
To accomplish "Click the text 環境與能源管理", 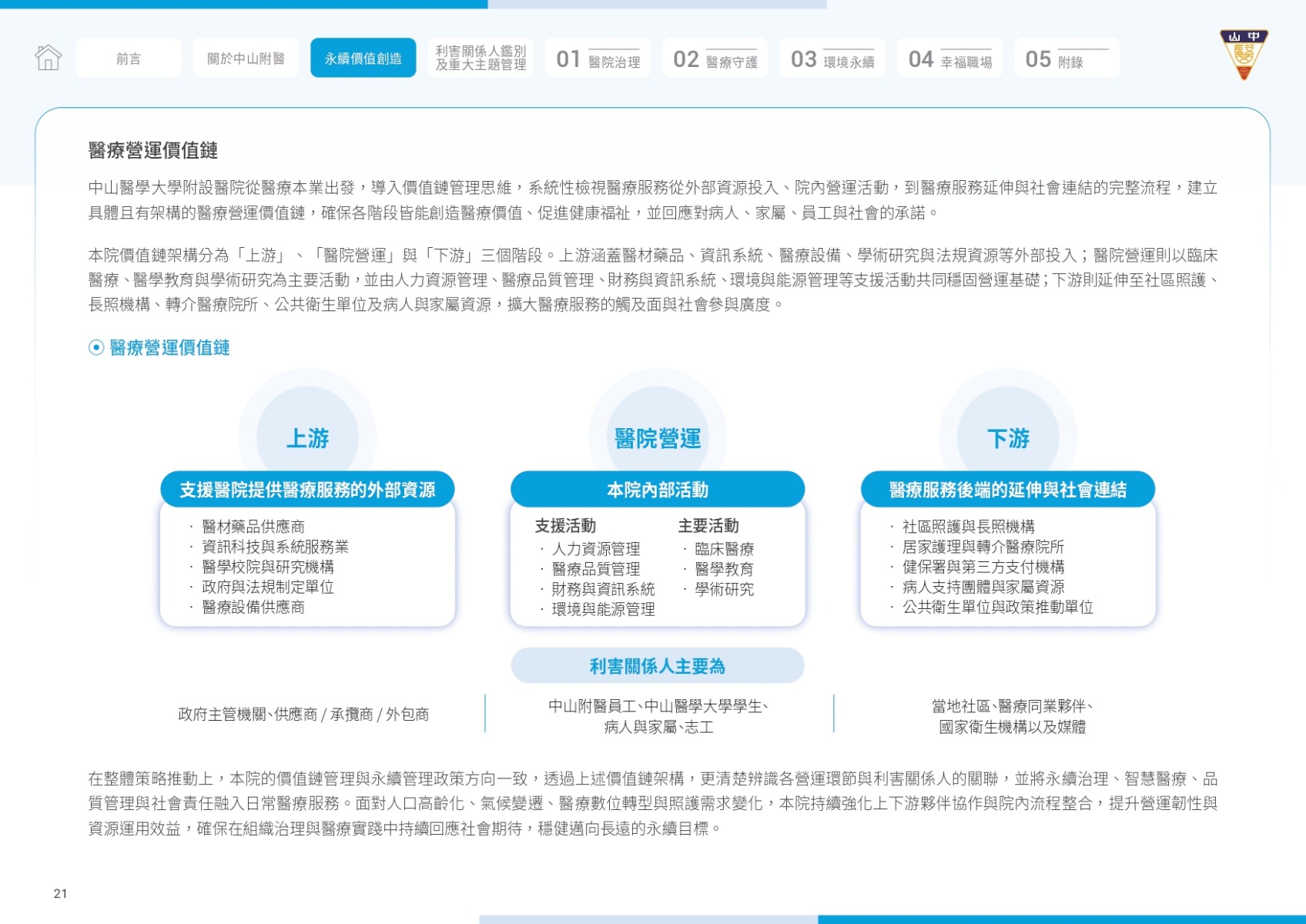I will [x=603, y=609].
